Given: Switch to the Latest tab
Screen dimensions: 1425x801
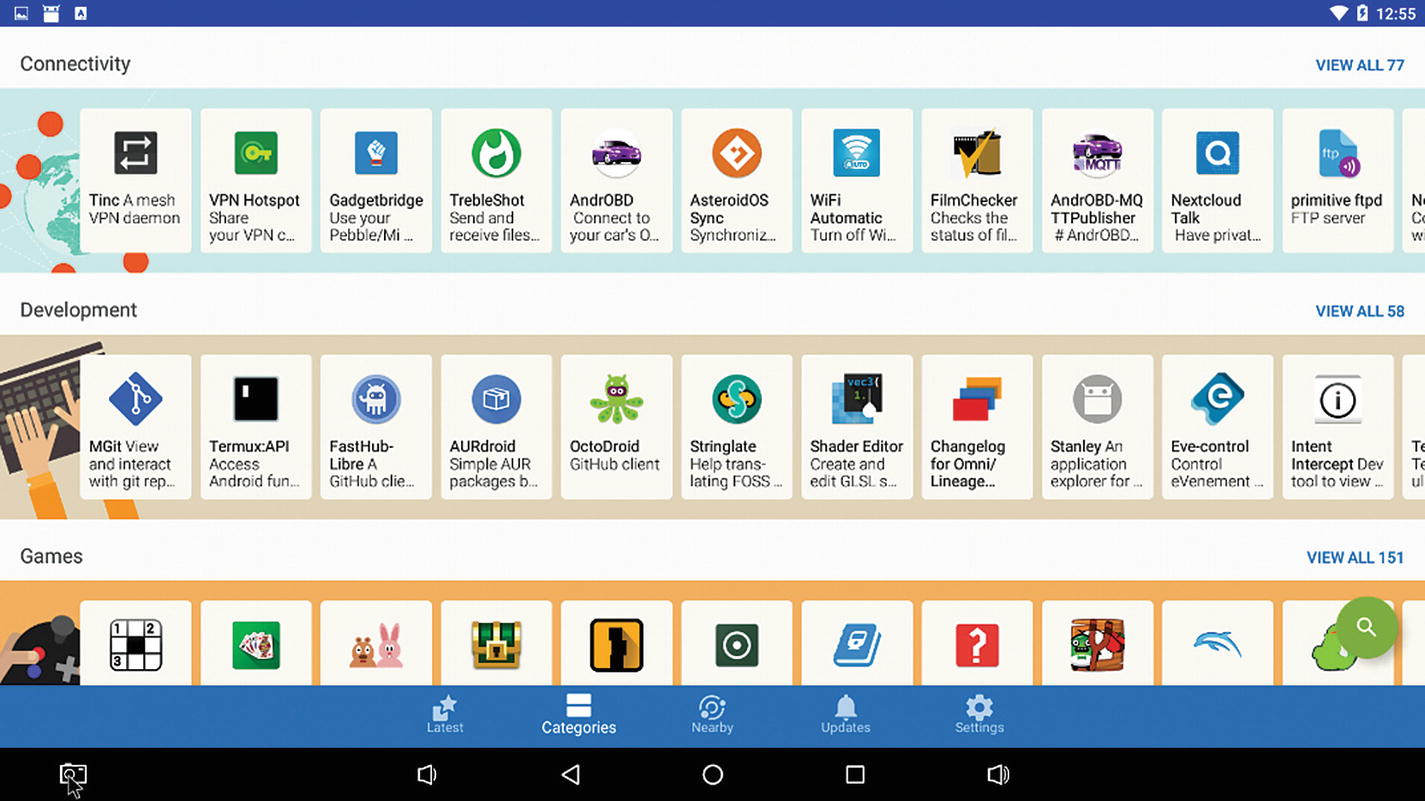Looking at the screenshot, I should (x=445, y=715).
